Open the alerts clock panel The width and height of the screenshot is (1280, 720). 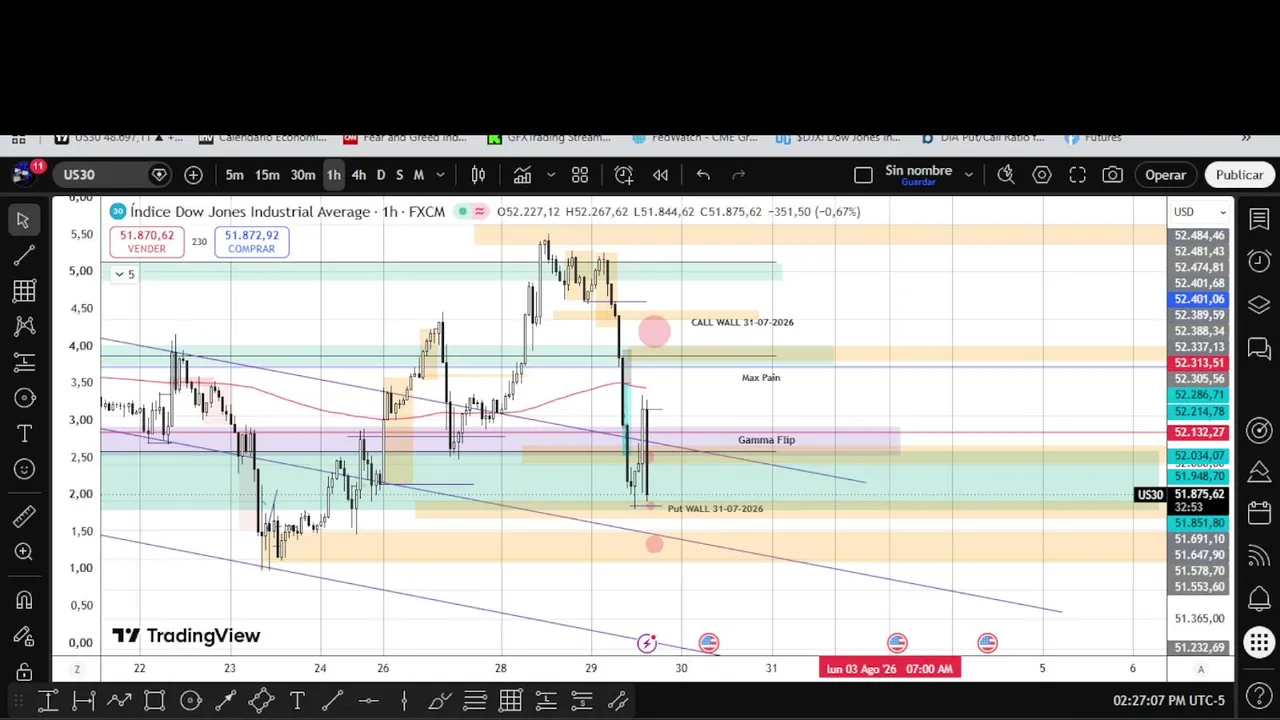[x=1259, y=262]
